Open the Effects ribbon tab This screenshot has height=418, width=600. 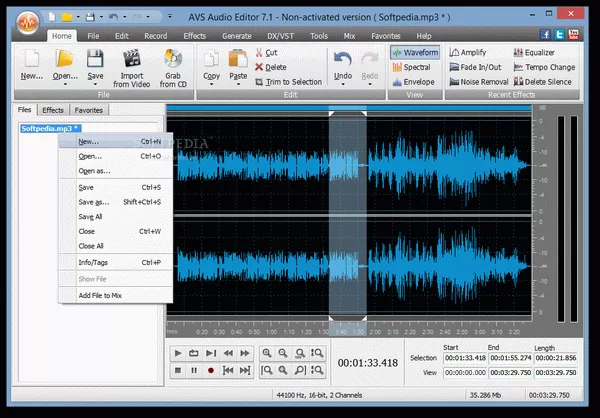(x=194, y=36)
